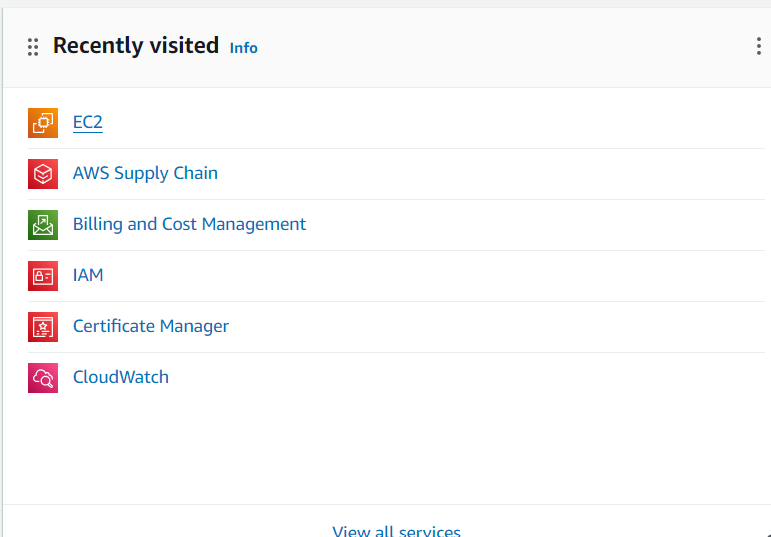Click the Billing and Cost Management icon

[x=43, y=225]
